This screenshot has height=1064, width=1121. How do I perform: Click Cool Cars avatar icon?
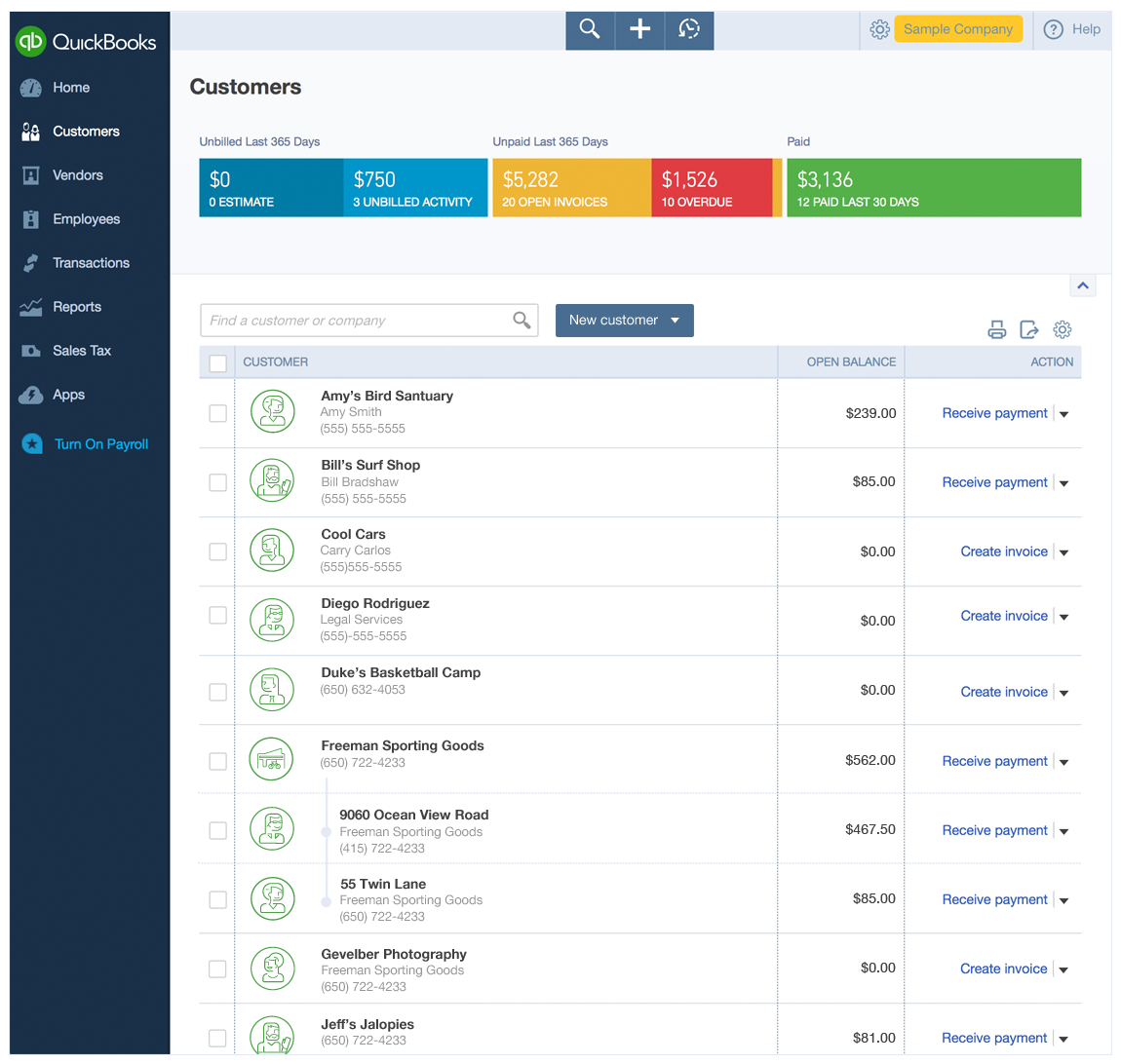point(272,550)
